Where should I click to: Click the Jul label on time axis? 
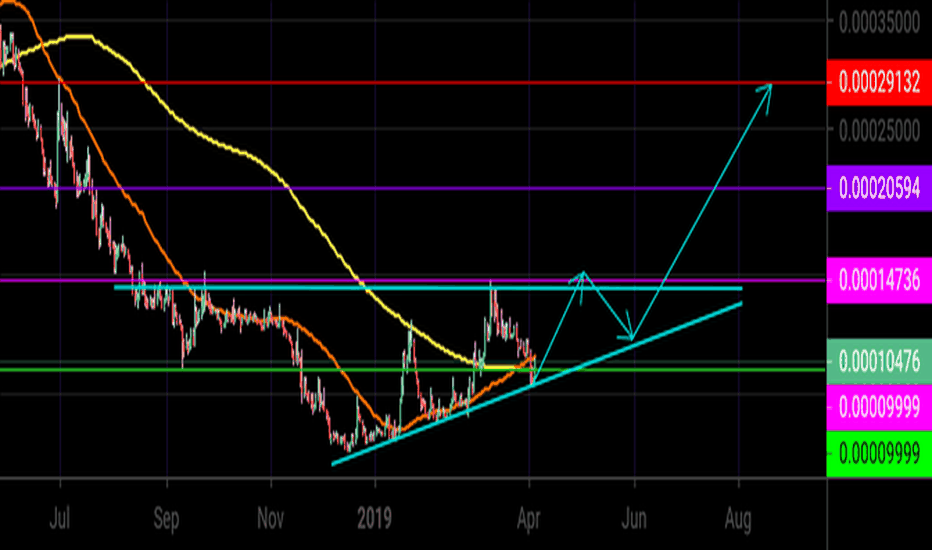(x=59, y=519)
